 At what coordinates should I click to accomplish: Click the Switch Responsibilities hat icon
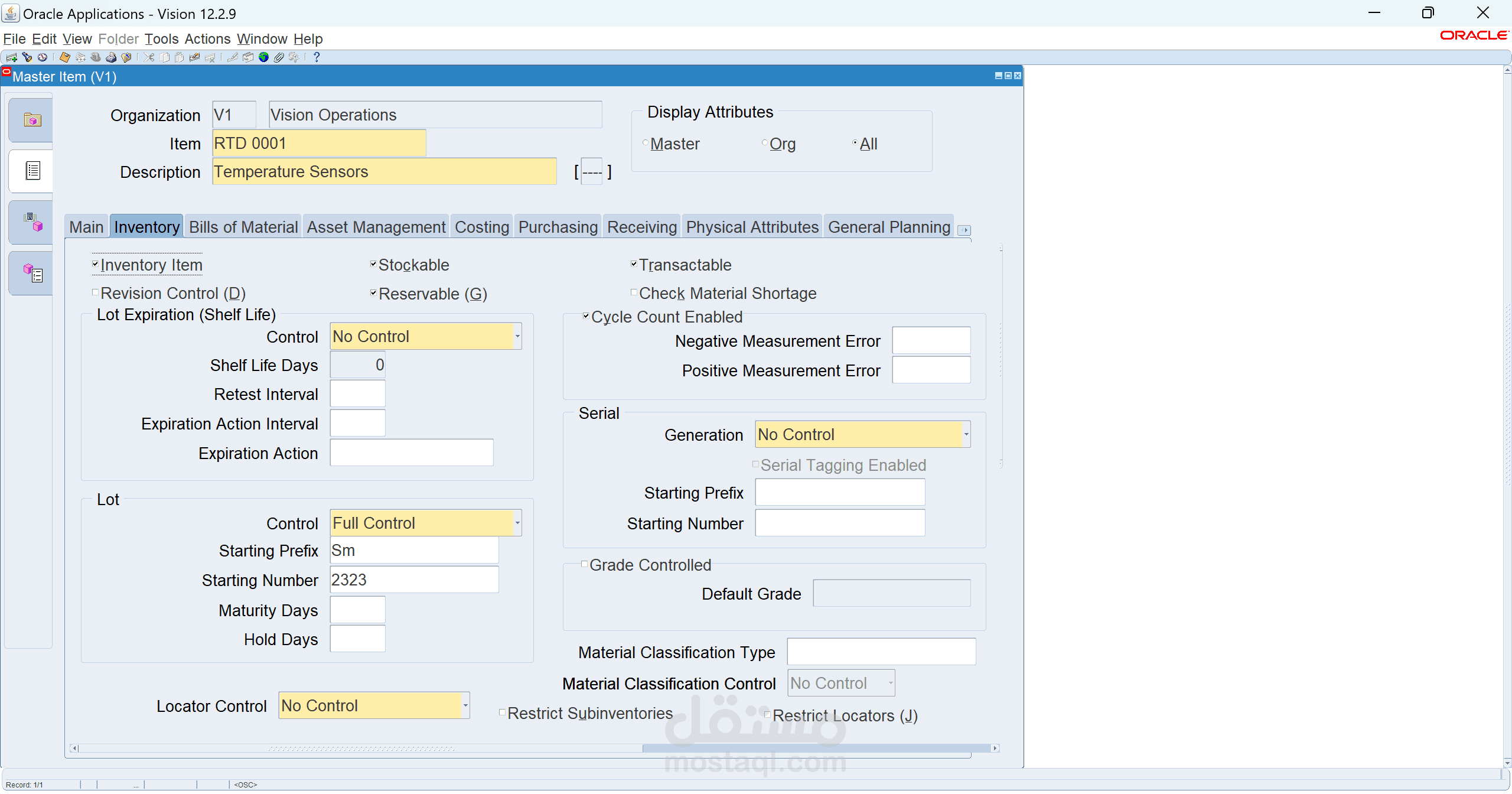click(96, 57)
